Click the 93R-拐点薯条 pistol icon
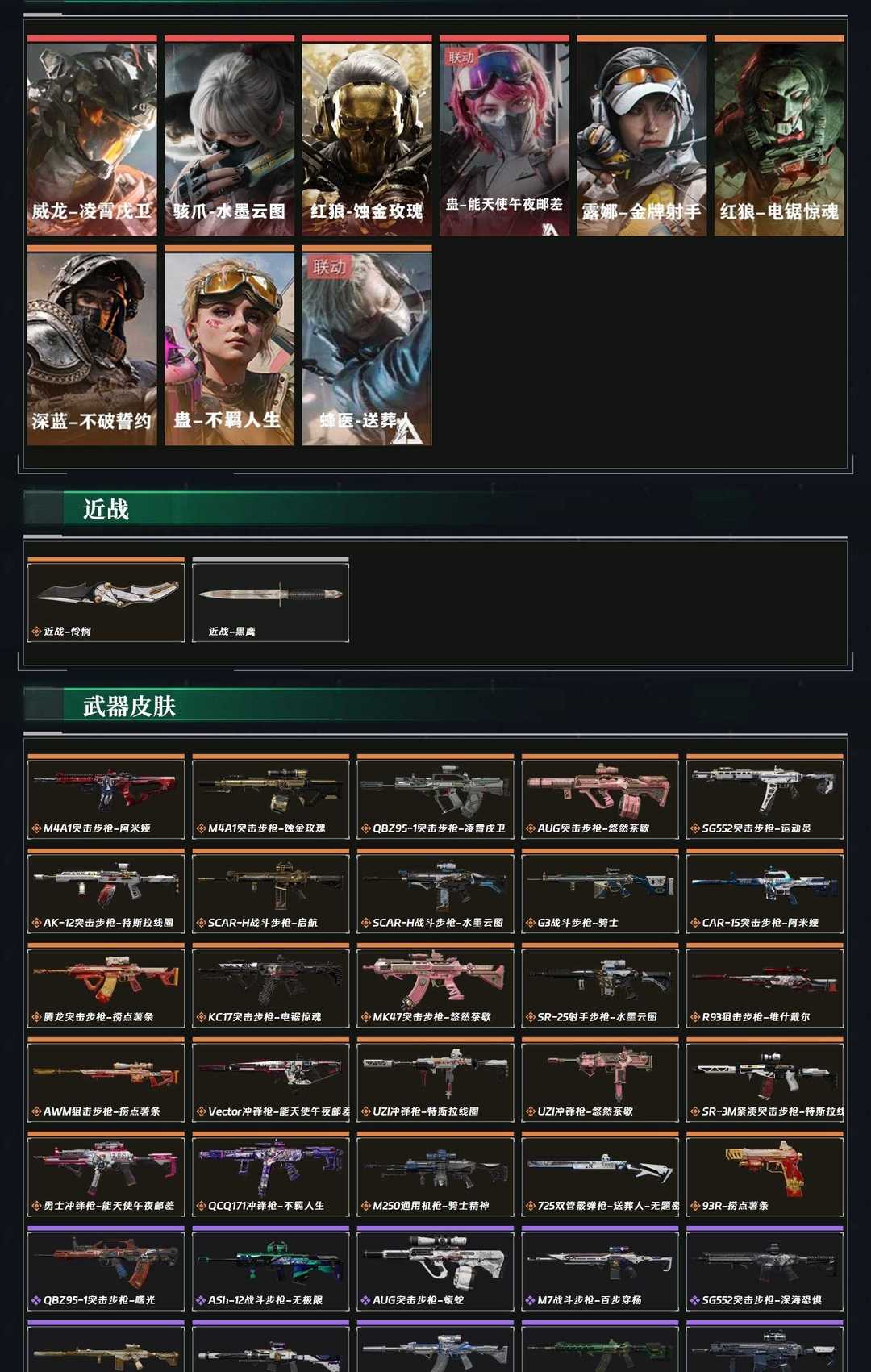The height and width of the screenshot is (1372, 871). [x=765, y=1174]
